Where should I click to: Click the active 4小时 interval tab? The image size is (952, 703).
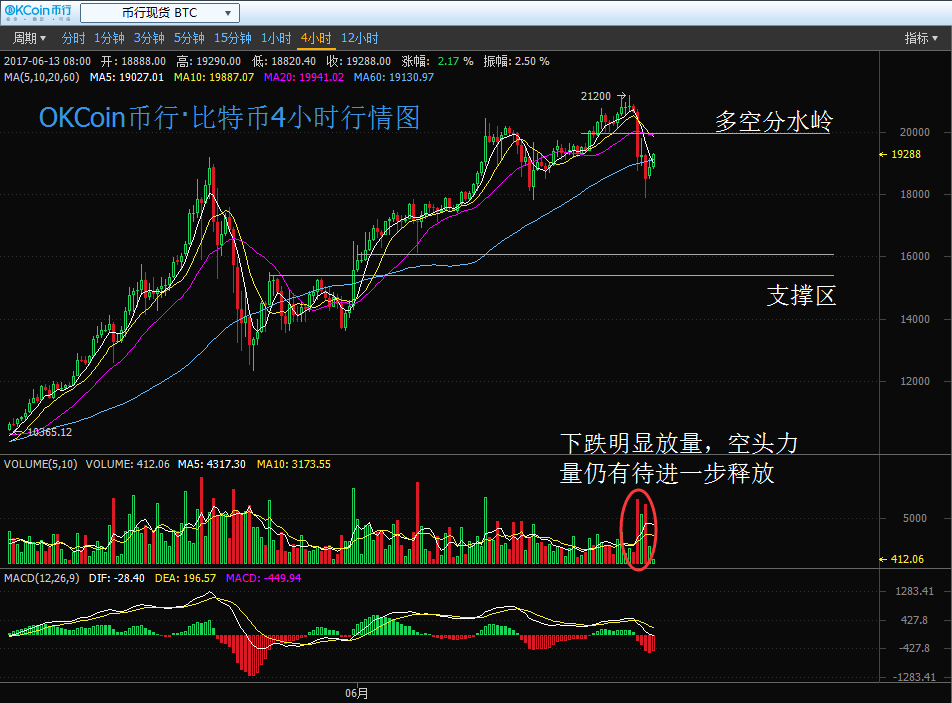coord(316,38)
